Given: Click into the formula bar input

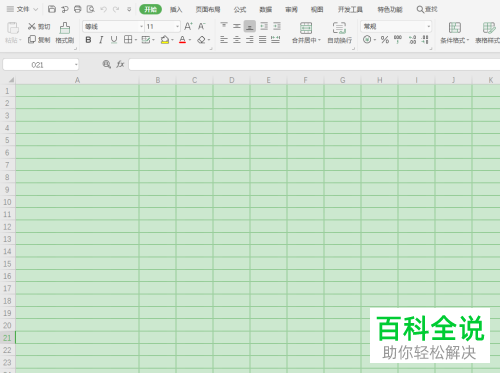Looking at the screenshot, I should point(314,65).
